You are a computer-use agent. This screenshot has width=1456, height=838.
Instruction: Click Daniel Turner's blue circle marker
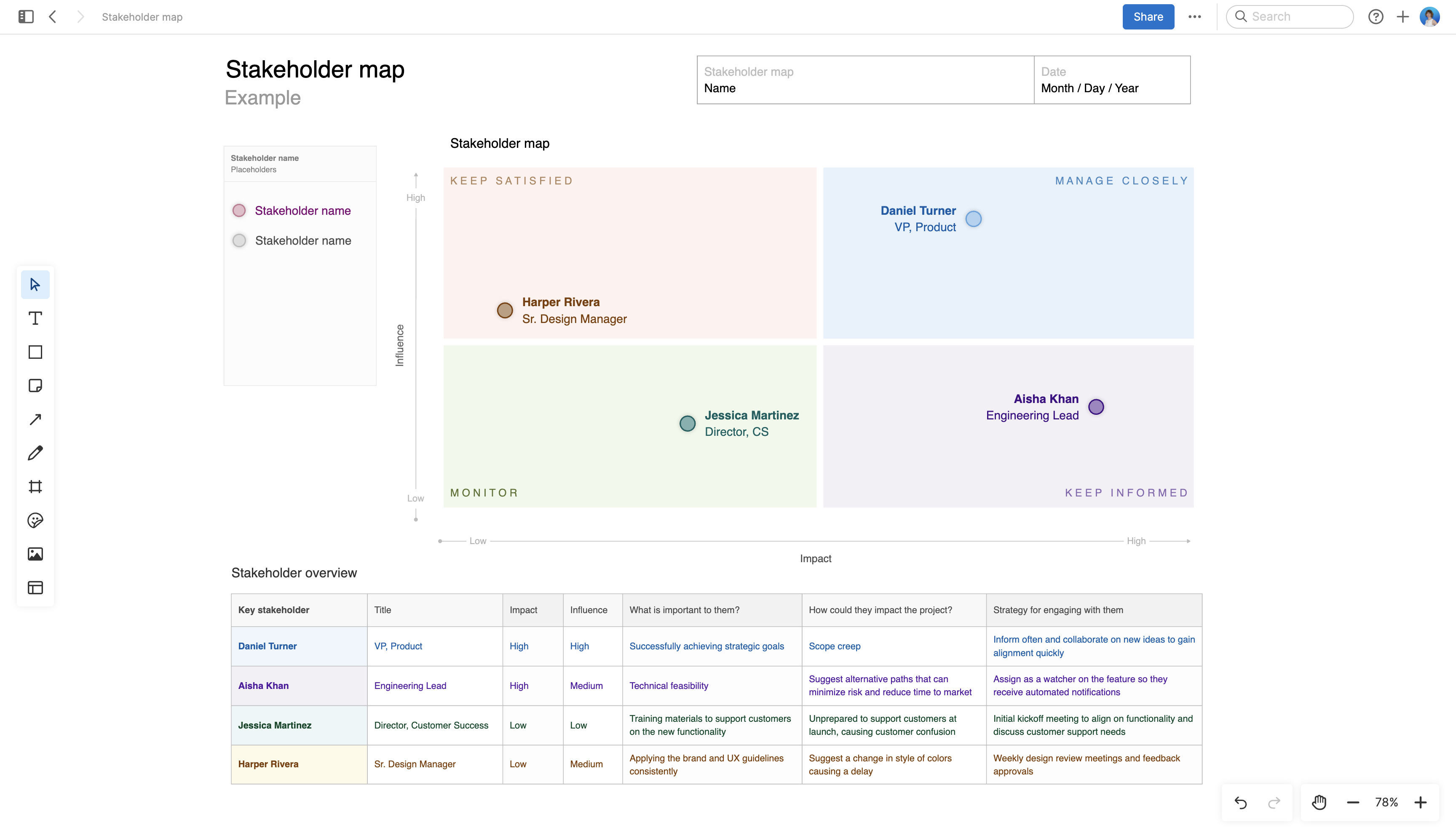click(x=974, y=219)
